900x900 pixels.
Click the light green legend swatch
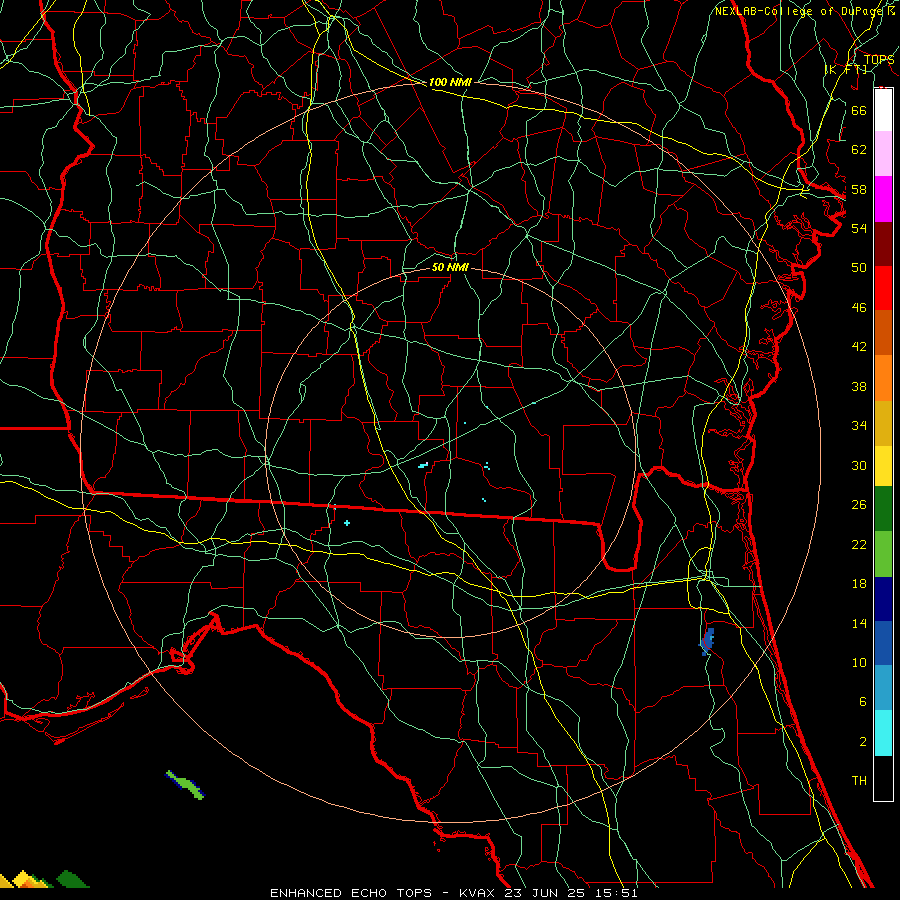[x=883, y=554]
